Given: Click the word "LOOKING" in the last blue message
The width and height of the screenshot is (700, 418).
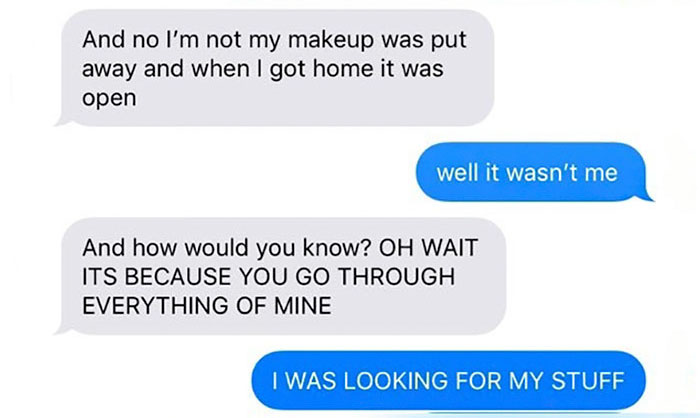Looking at the screenshot, I should point(396,381).
